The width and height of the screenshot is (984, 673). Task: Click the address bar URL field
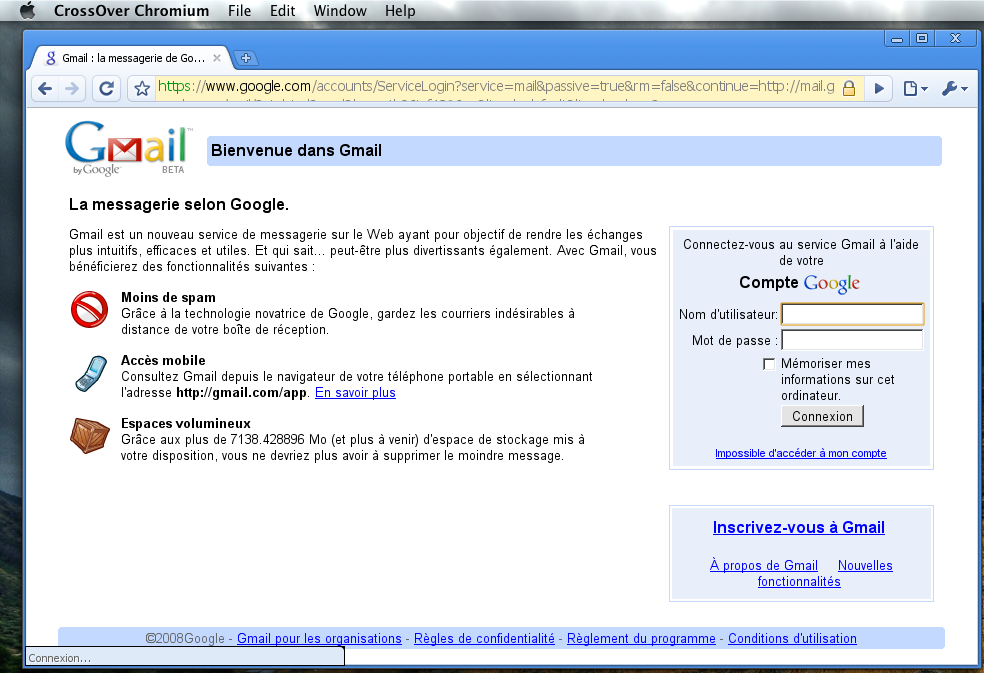496,87
